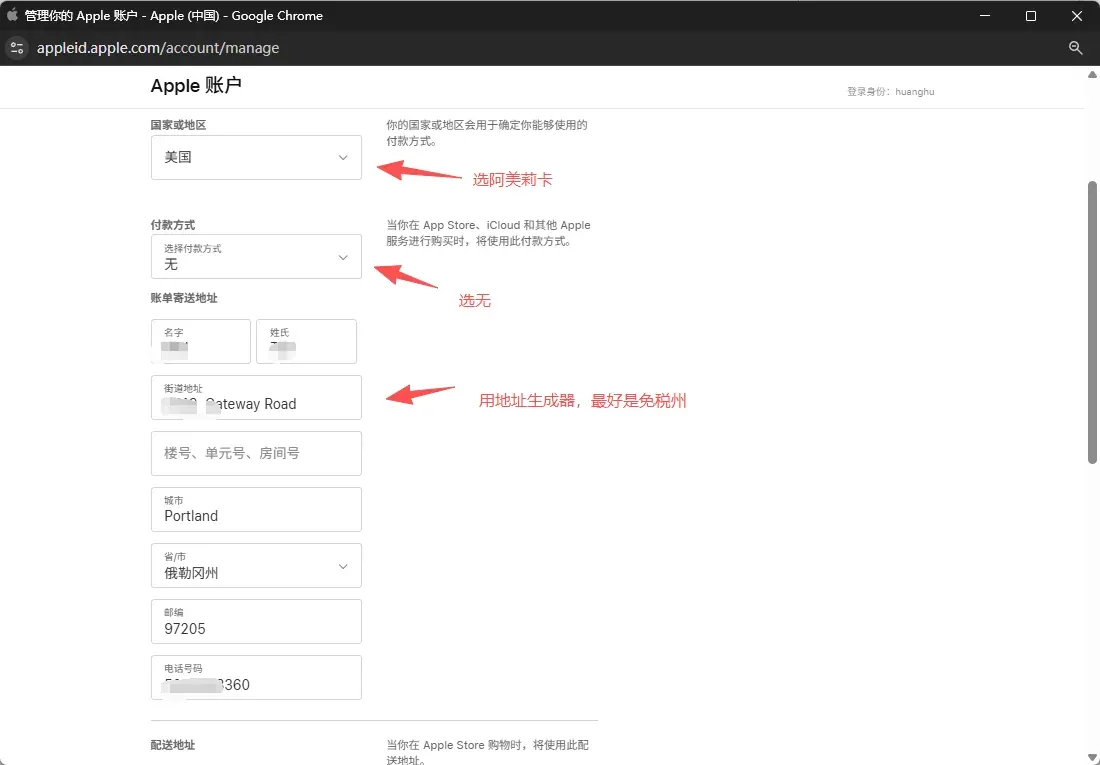
Task: Click the 国家或地区 section label
Action: click(x=178, y=125)
